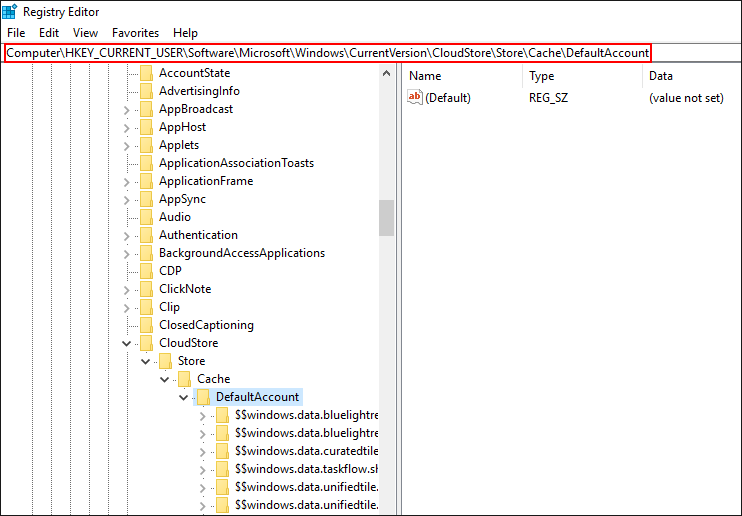Click the (Default) string value icon
The width and height of the screenshot is (742, 516).
tap(415, 98)
